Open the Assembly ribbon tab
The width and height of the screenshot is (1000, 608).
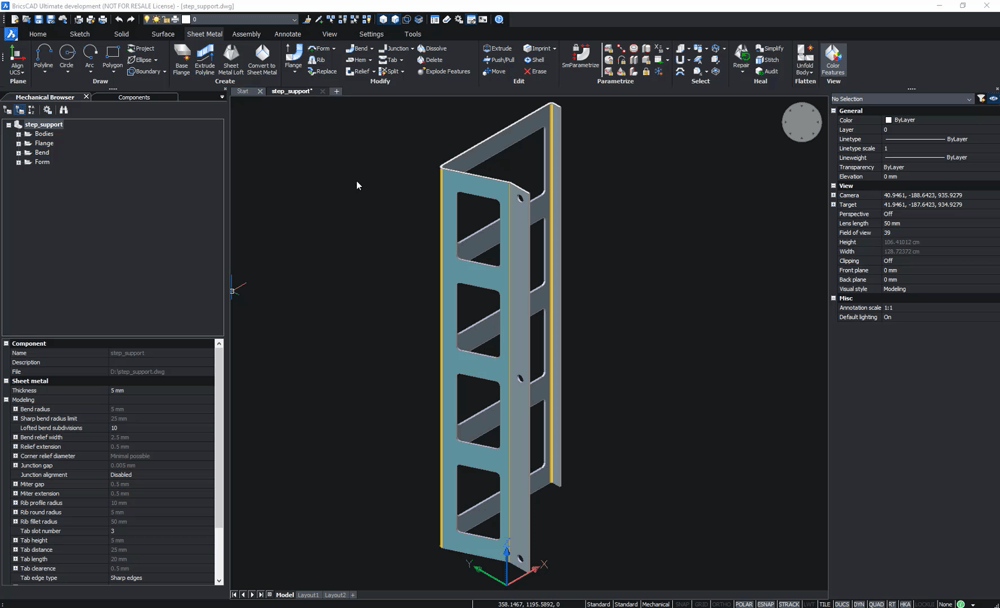(246, 34)
